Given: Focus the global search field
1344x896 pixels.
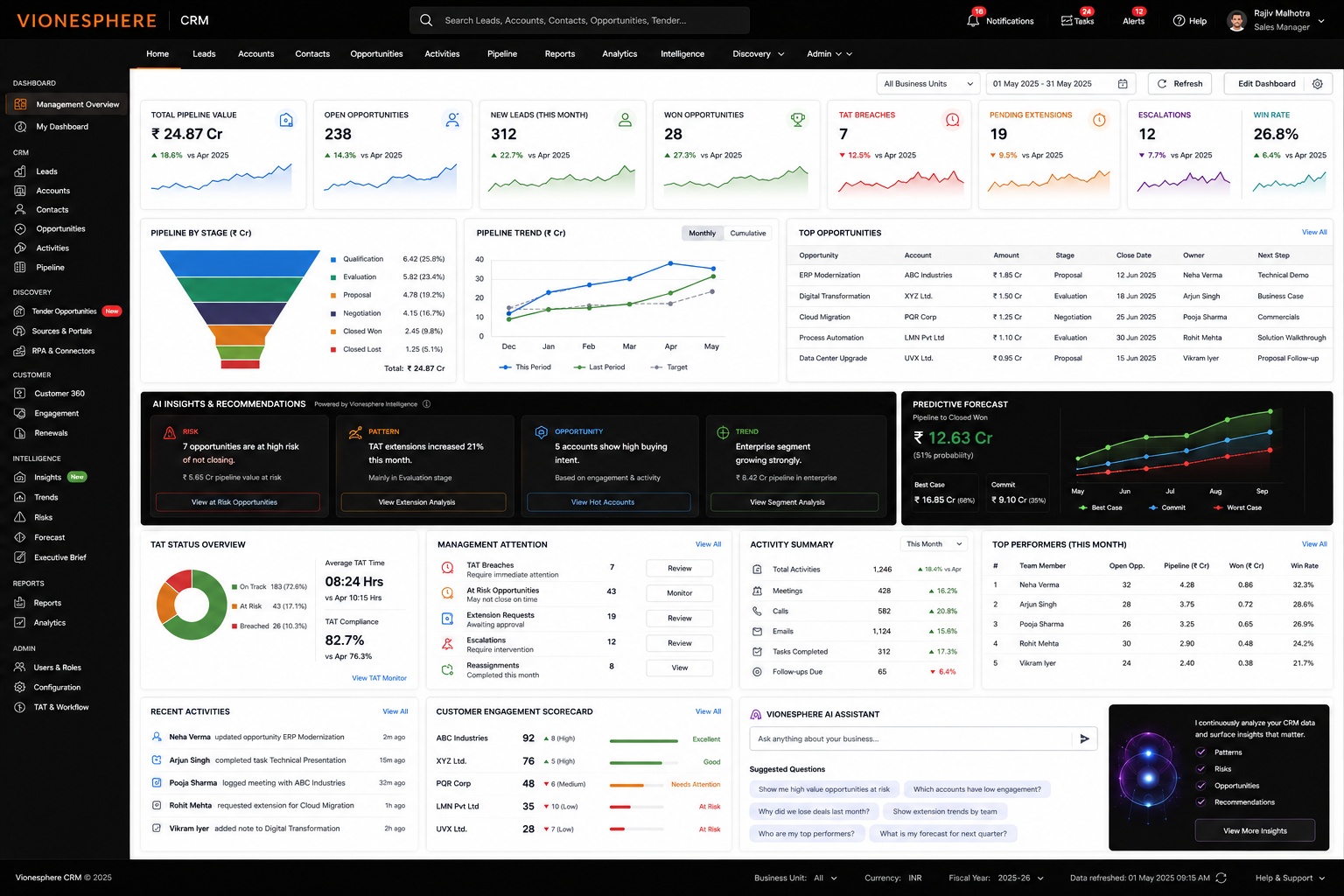Looking at the screenshot, I should coord(579,20).
